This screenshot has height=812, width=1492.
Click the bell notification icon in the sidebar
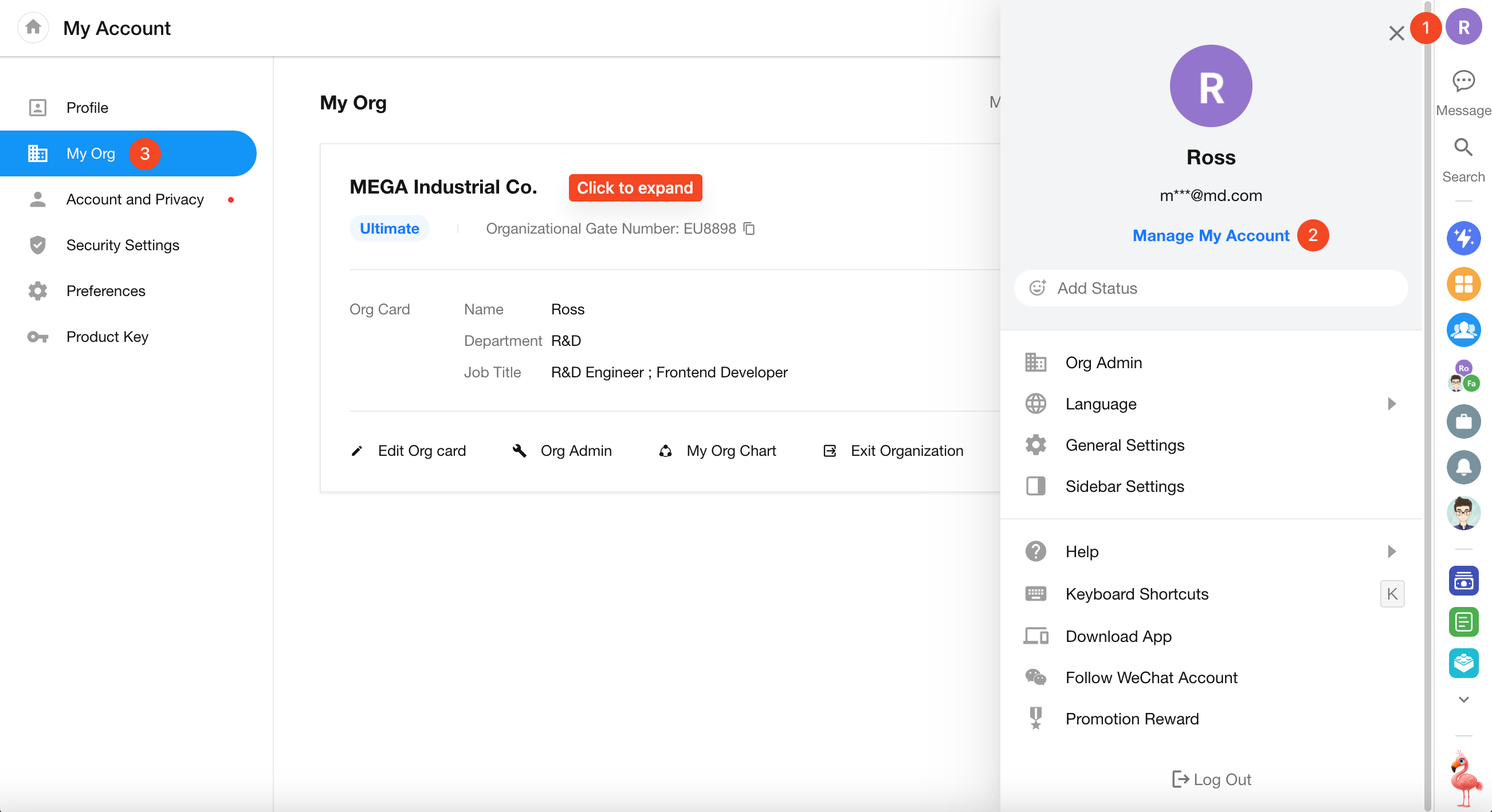[1463, 467]
